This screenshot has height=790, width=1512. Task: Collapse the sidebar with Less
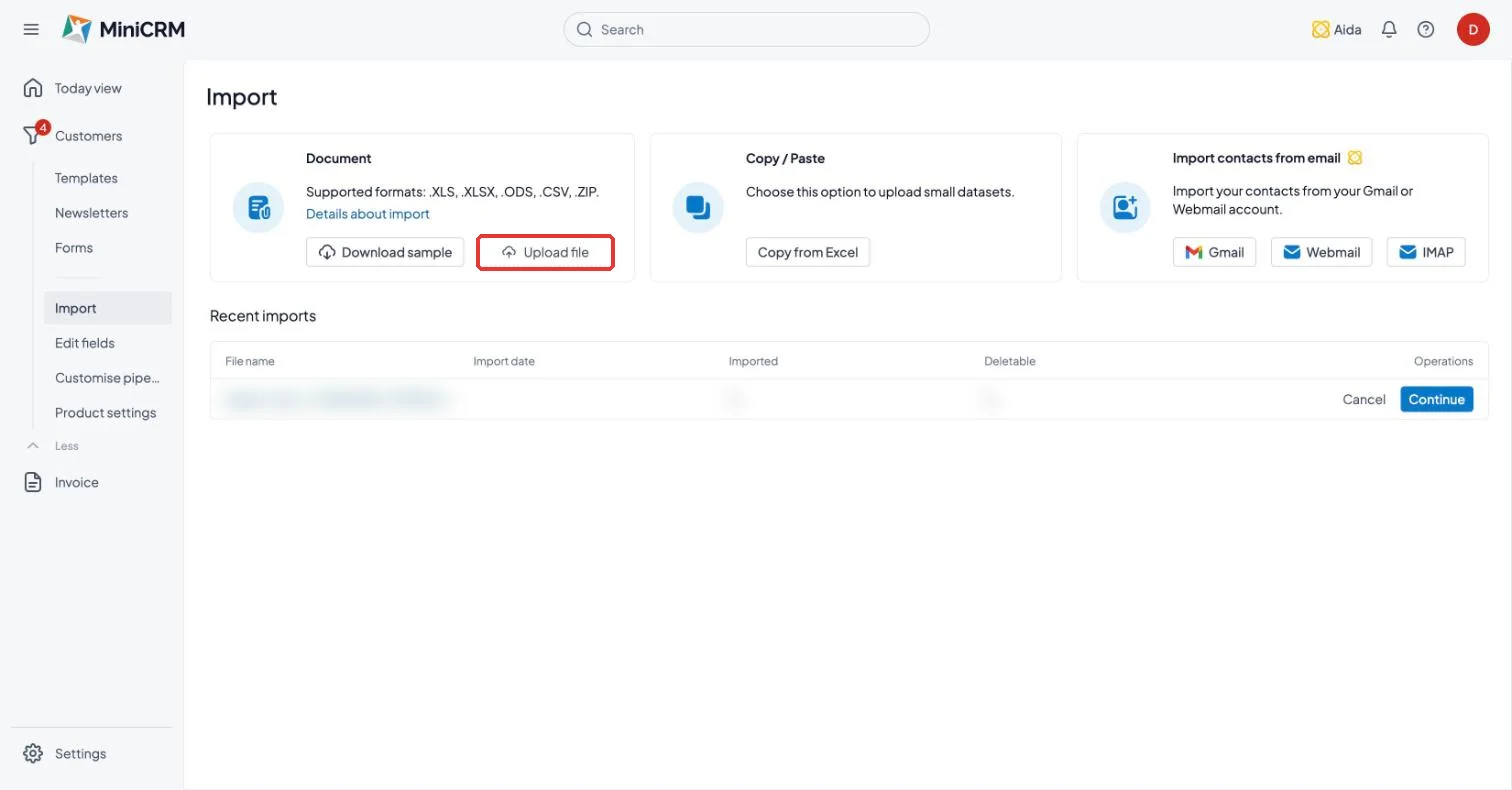(53, 446)
